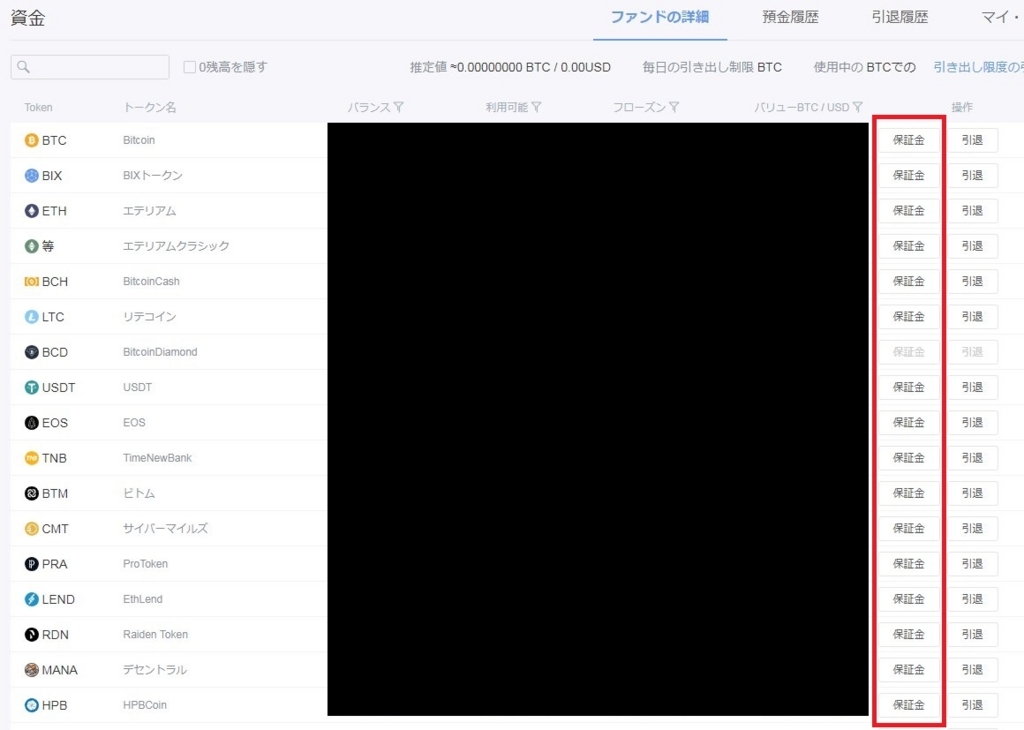1024x730 pixels.
Task: Open the 利用可能 column filter
Action: click(x=536, y=107)
